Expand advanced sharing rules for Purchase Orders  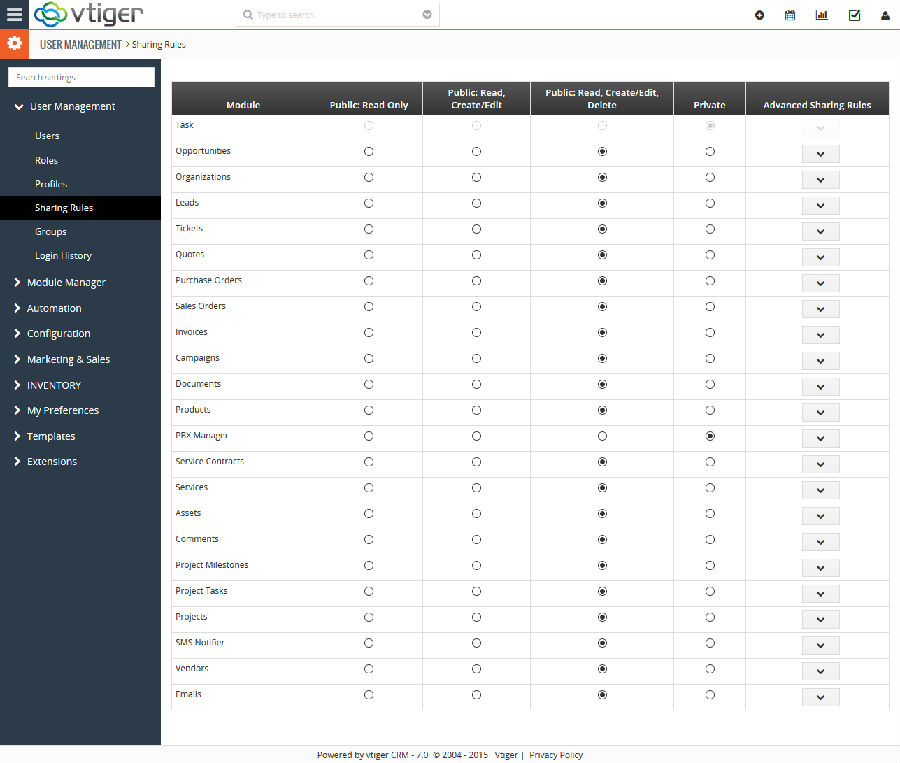click(821, 283)
